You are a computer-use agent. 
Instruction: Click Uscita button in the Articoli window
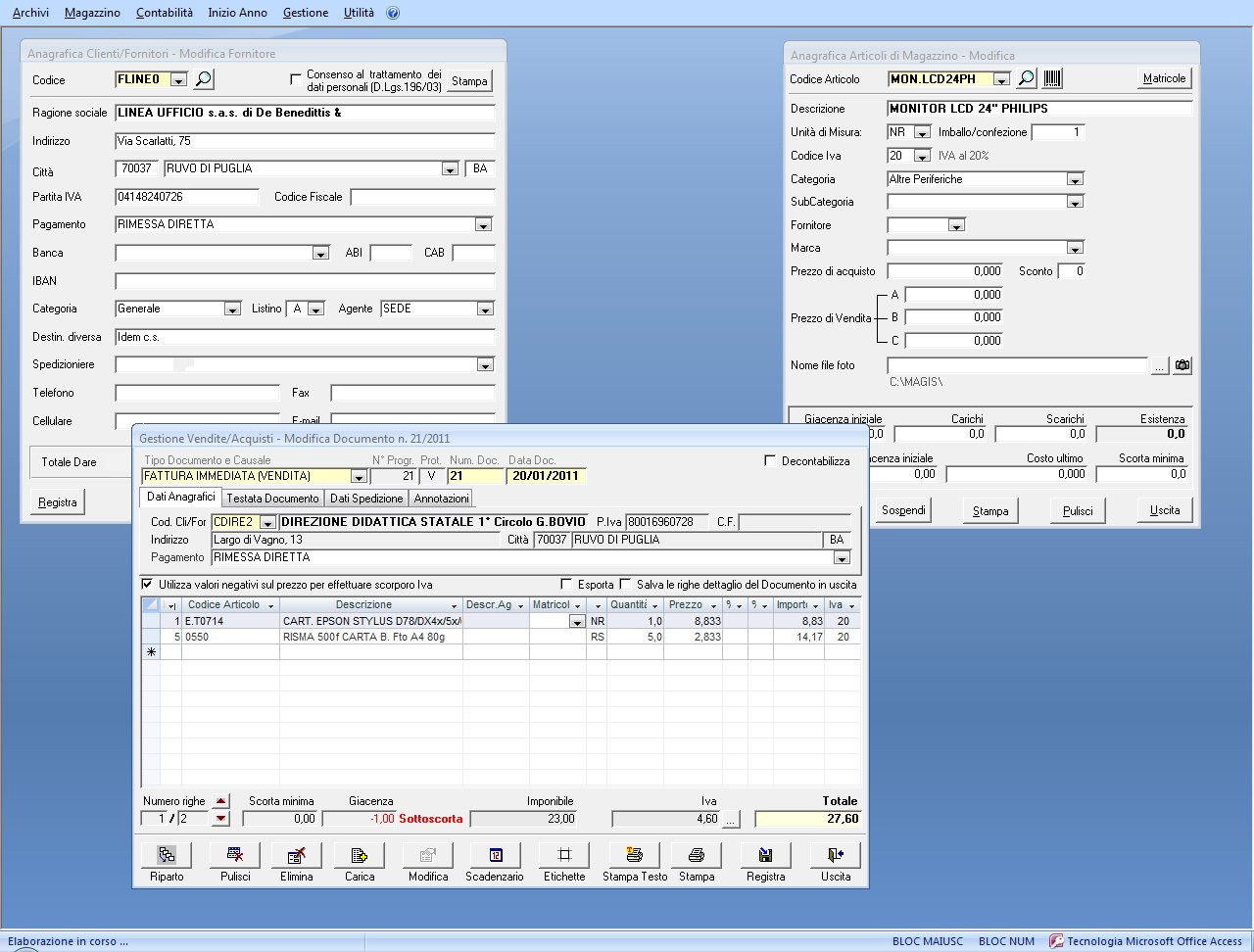click(1165, 510)
